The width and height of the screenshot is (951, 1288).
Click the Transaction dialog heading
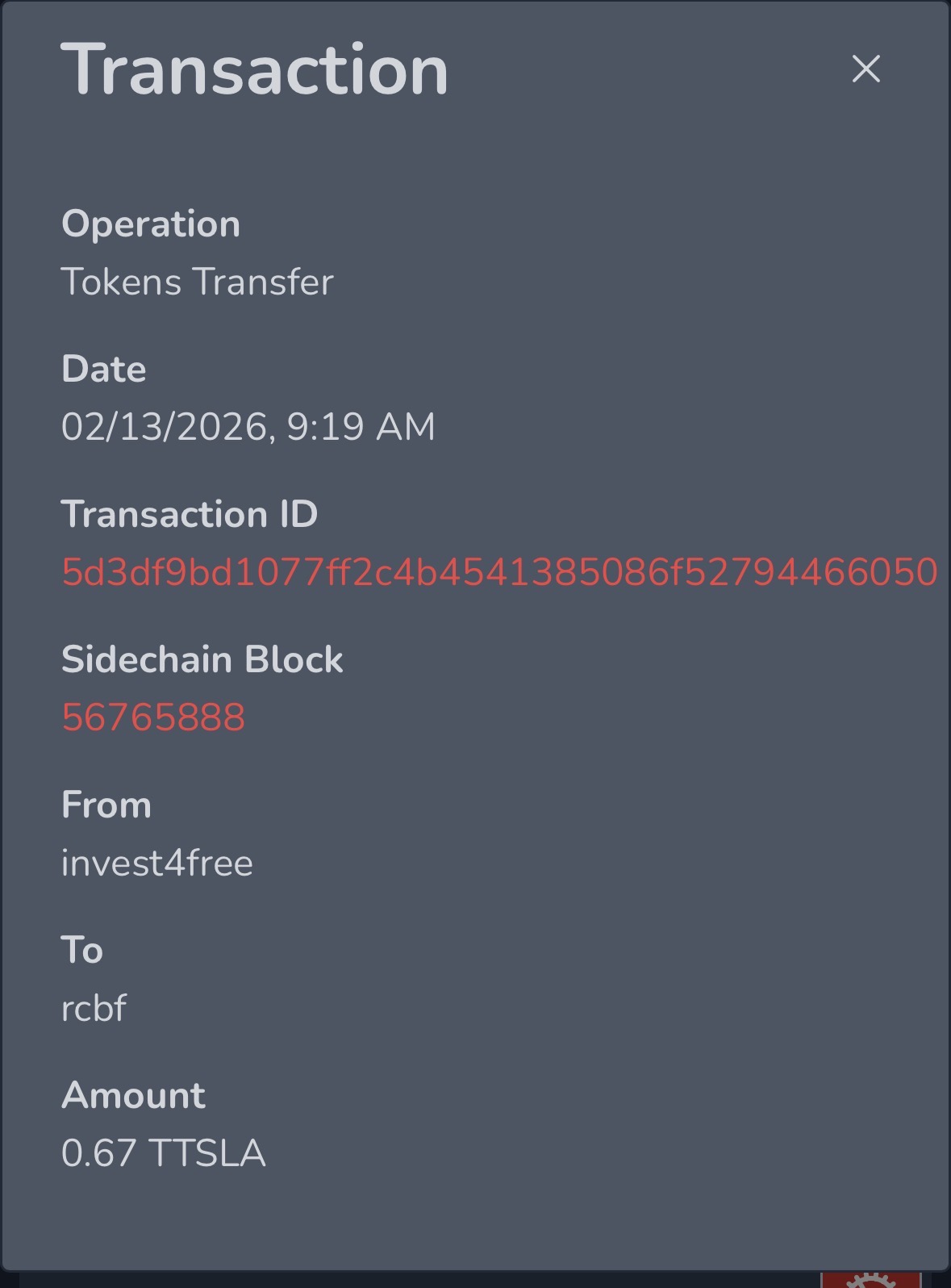pyautogui.click(x=254, y=70)
